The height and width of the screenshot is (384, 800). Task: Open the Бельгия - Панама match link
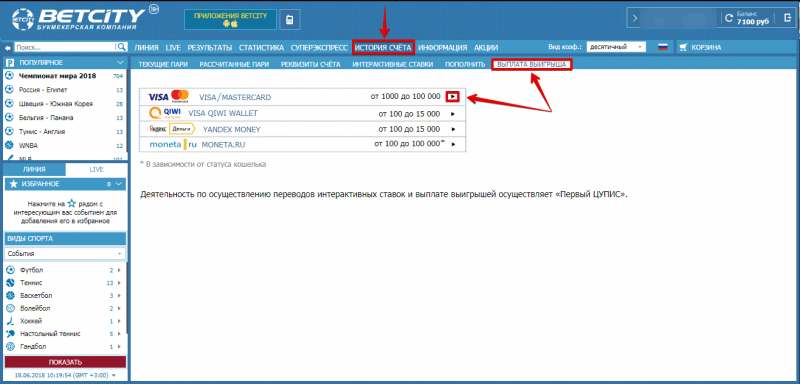pyautogui.click(x=46, y=117)
